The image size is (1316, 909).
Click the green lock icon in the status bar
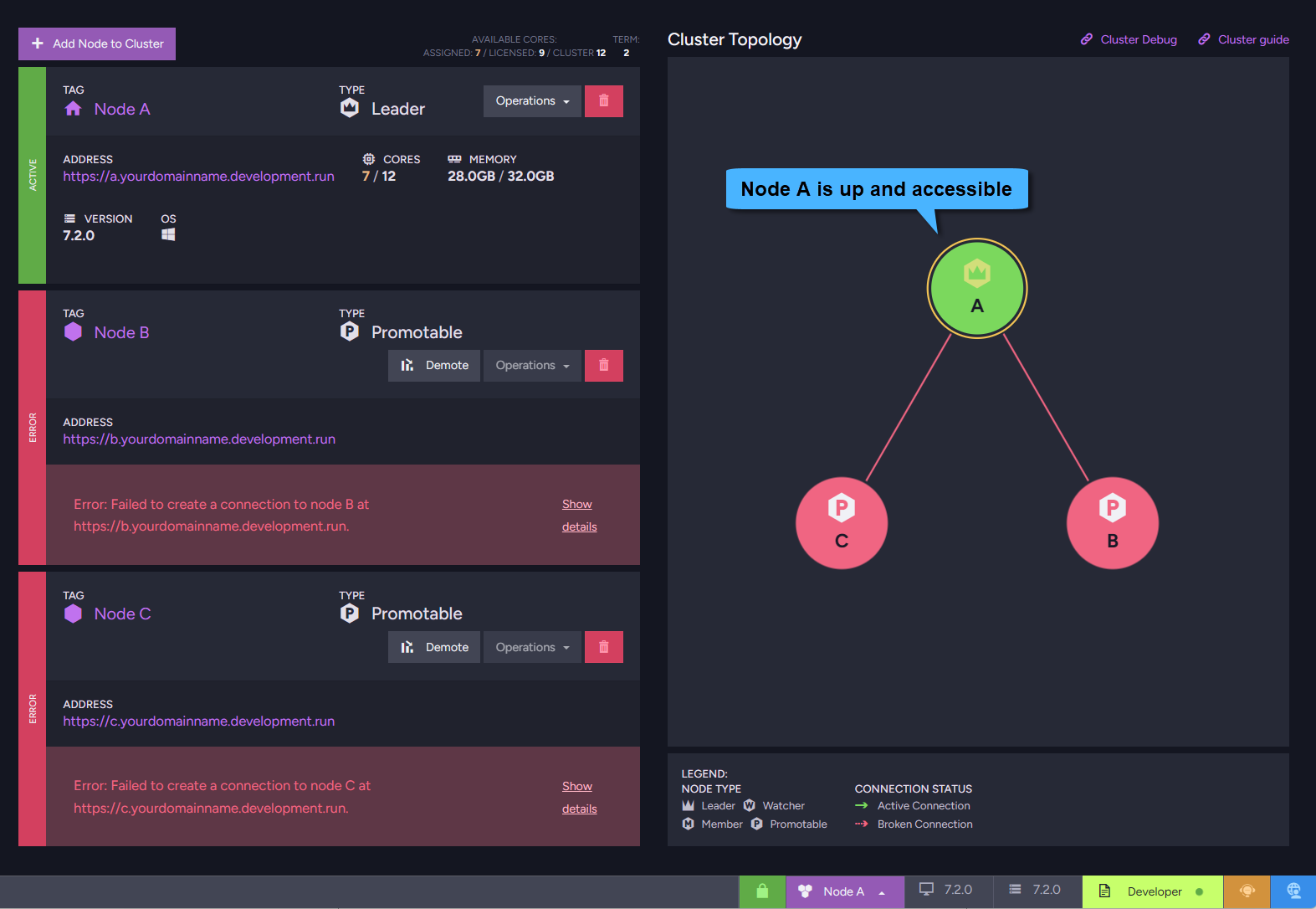(761, 891)
